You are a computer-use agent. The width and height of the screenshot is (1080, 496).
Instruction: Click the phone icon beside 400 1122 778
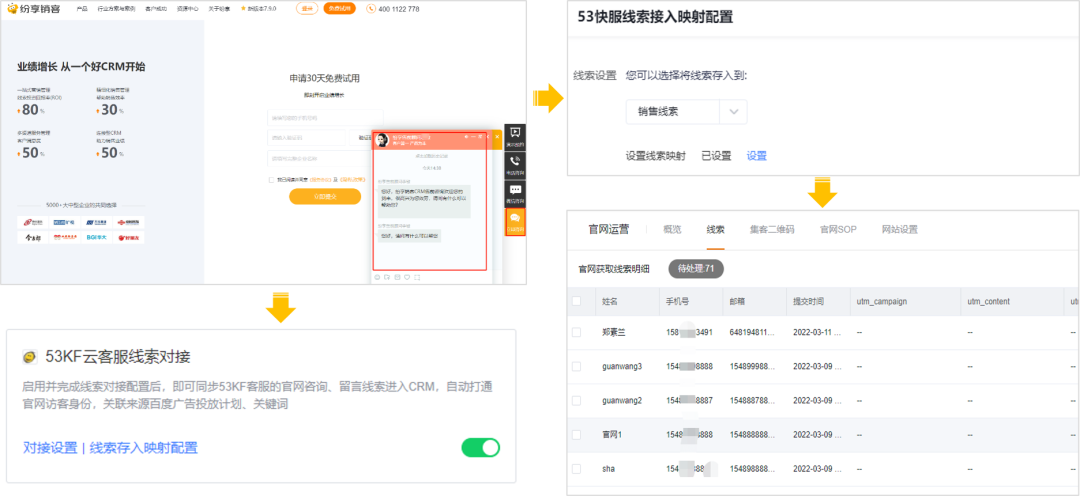[371, 9]
